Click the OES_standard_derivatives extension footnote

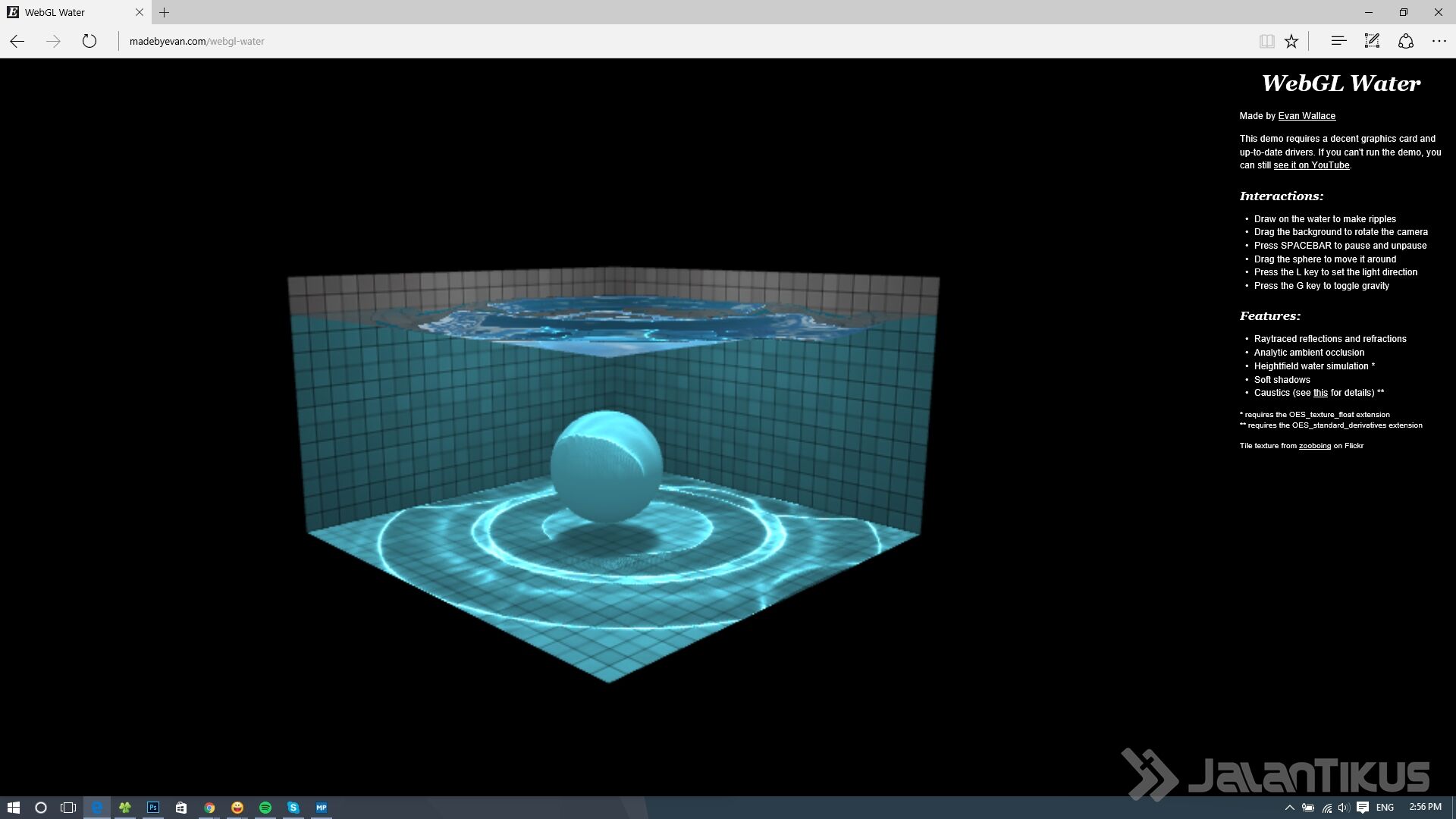point(1331,425)
